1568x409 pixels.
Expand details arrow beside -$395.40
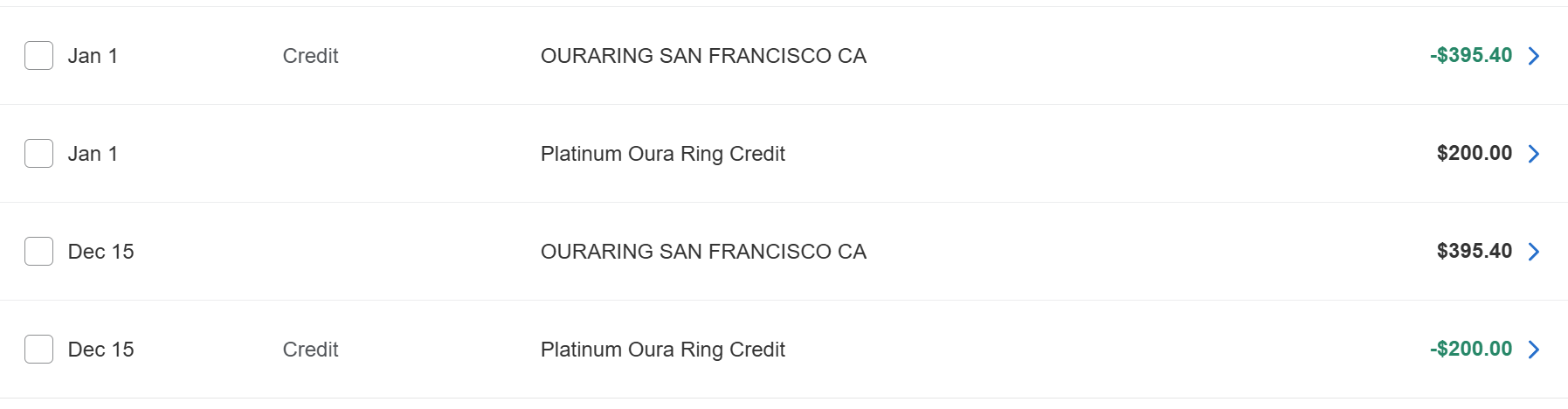coord(1533,56)
